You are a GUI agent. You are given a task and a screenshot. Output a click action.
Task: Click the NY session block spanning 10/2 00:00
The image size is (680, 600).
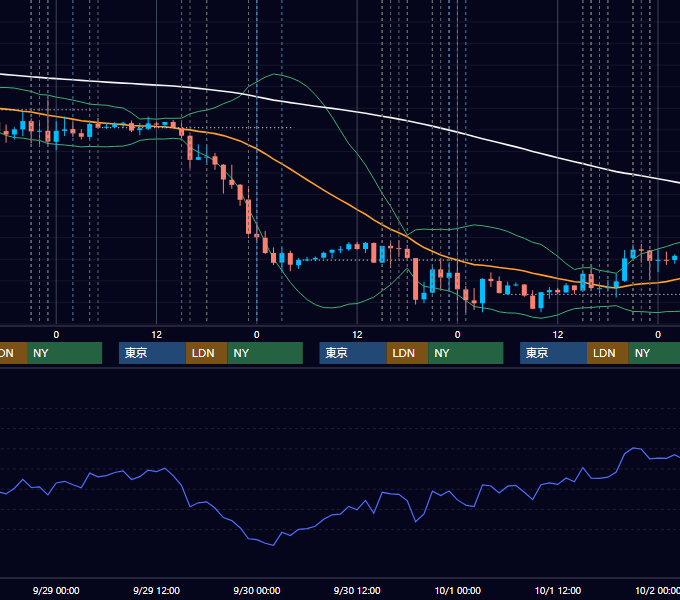[x=654, y=353]
